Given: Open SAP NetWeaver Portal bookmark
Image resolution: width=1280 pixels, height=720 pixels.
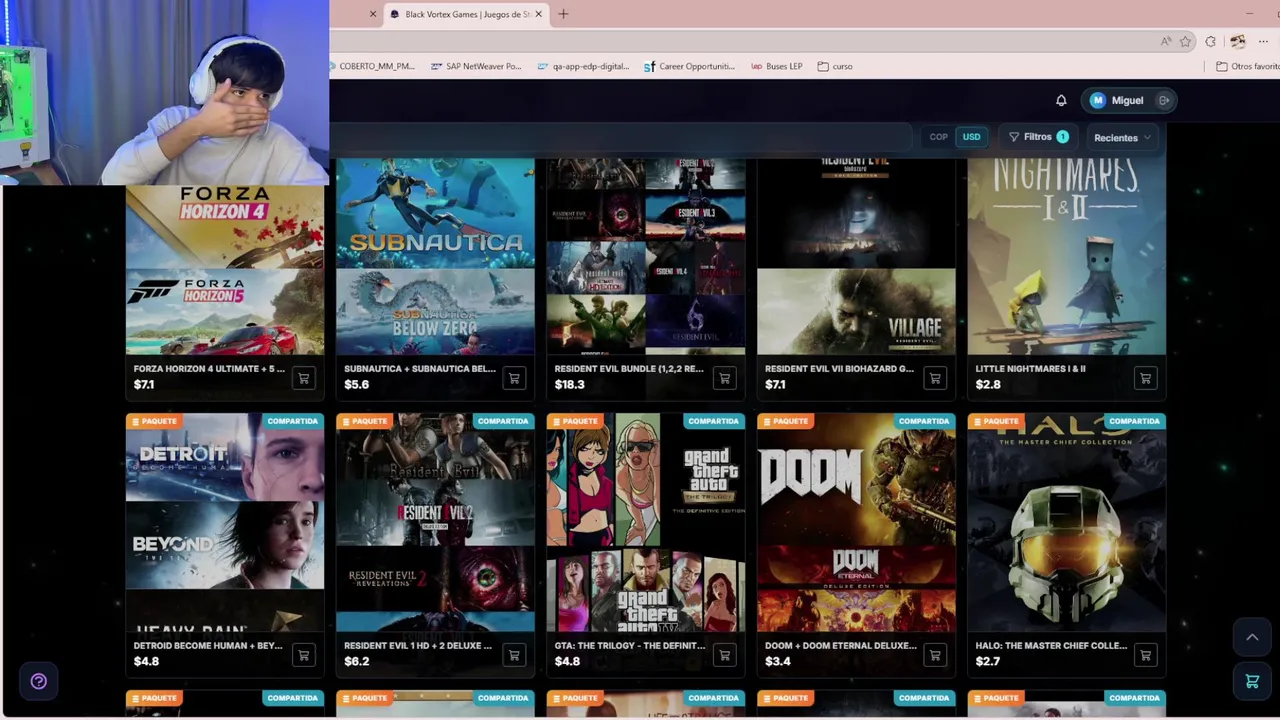Looking at the screenshot, I should click(x=476, y=66).
